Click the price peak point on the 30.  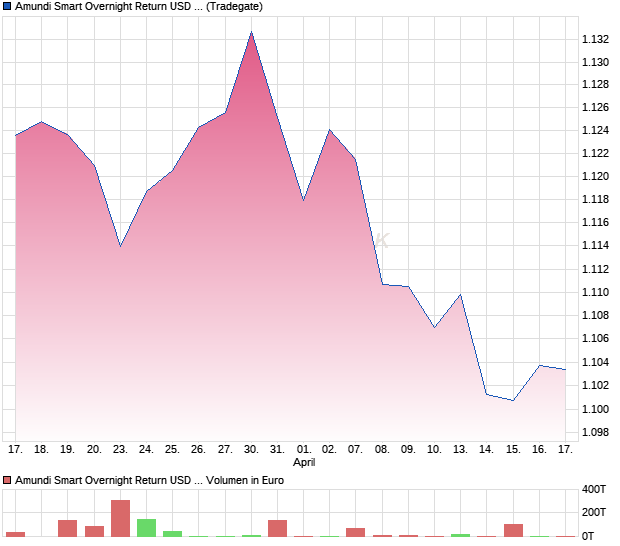[x=251, y=32]
